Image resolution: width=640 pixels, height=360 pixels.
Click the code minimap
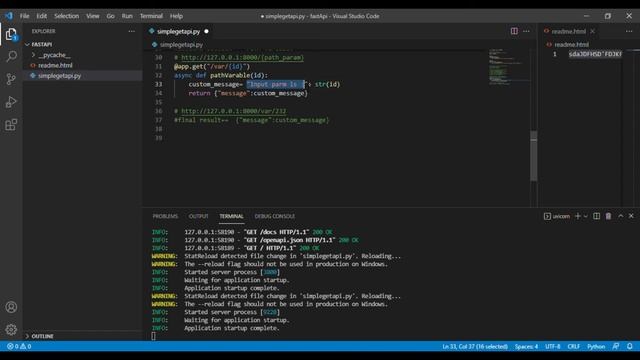click(x=508, y=67)
